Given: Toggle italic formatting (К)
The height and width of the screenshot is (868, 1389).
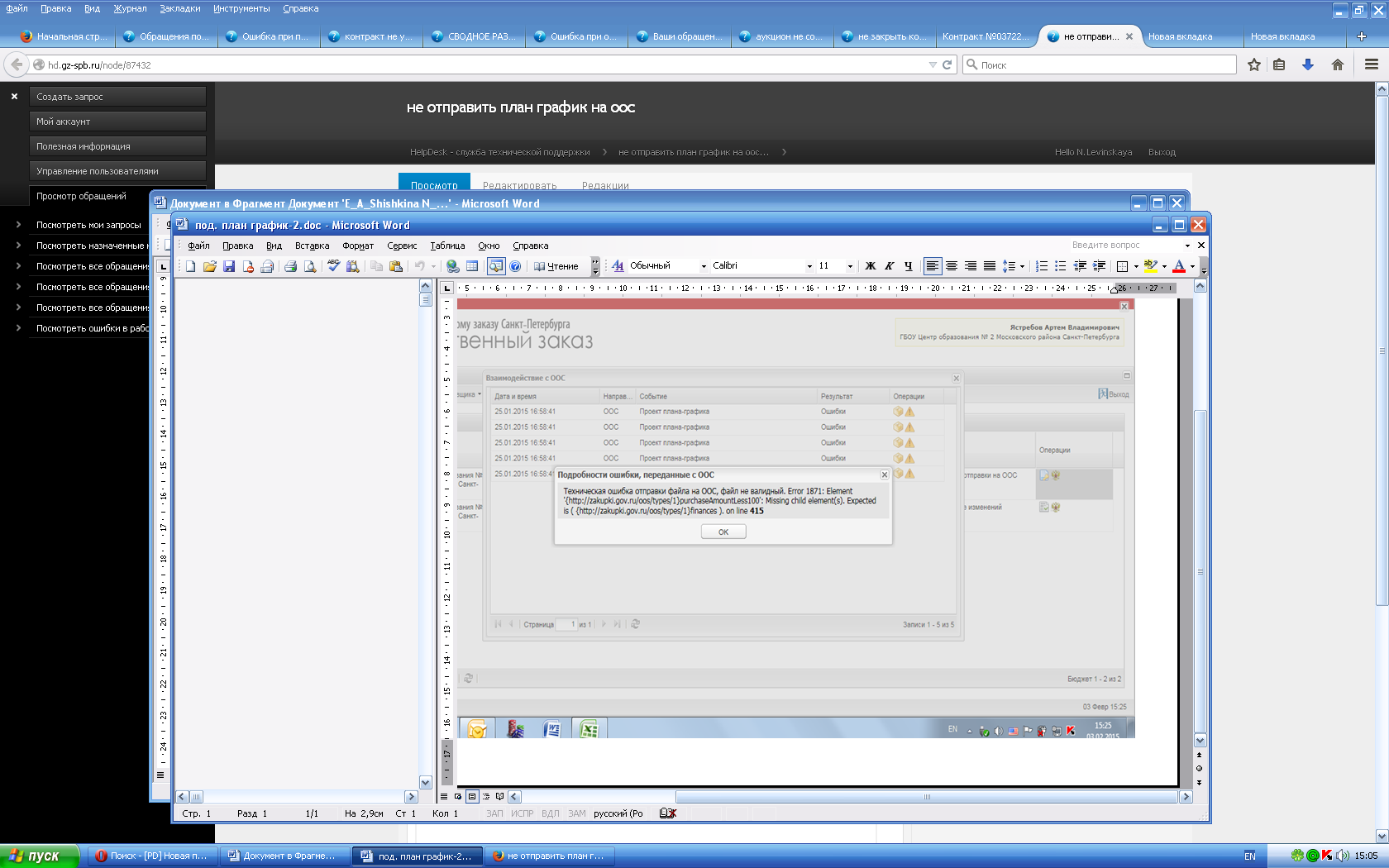Looking at the screenshot, I should pos(889,266).
